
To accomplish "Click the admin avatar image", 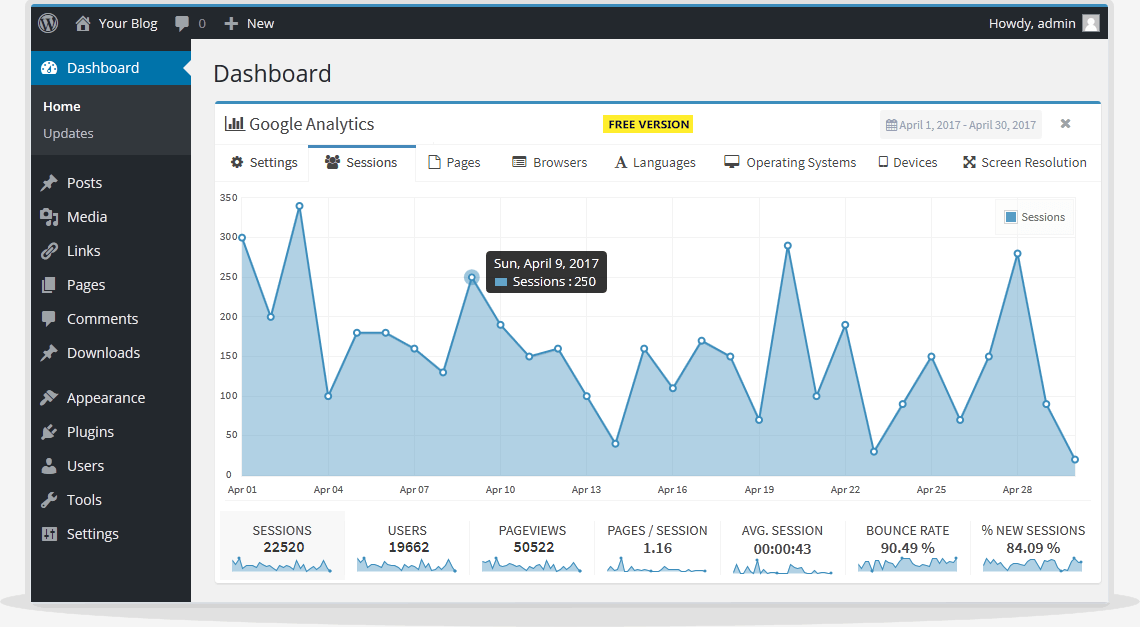I will click(1091, 23).
